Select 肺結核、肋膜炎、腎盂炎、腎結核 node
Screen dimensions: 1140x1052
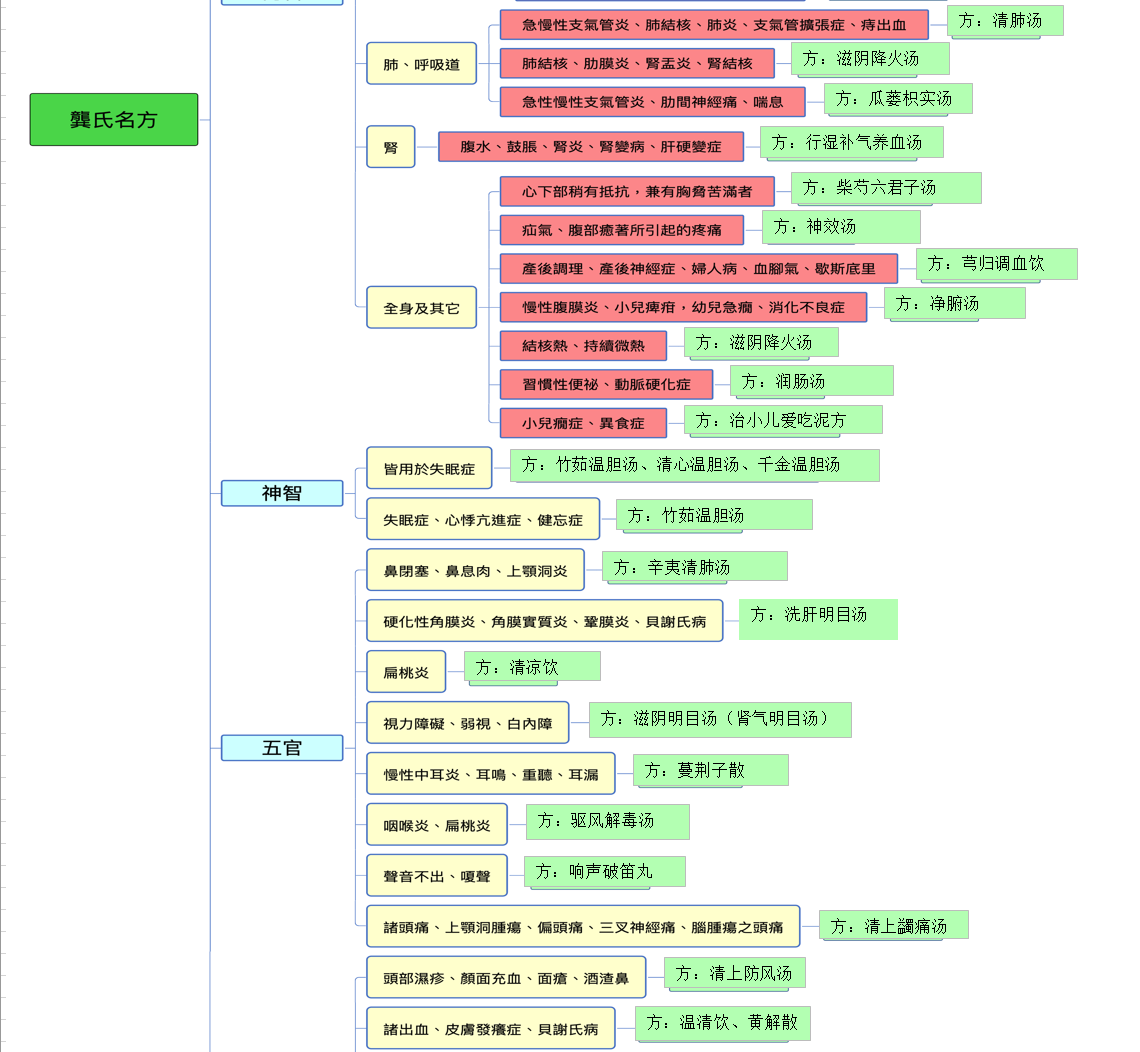[x=637, y=63]
